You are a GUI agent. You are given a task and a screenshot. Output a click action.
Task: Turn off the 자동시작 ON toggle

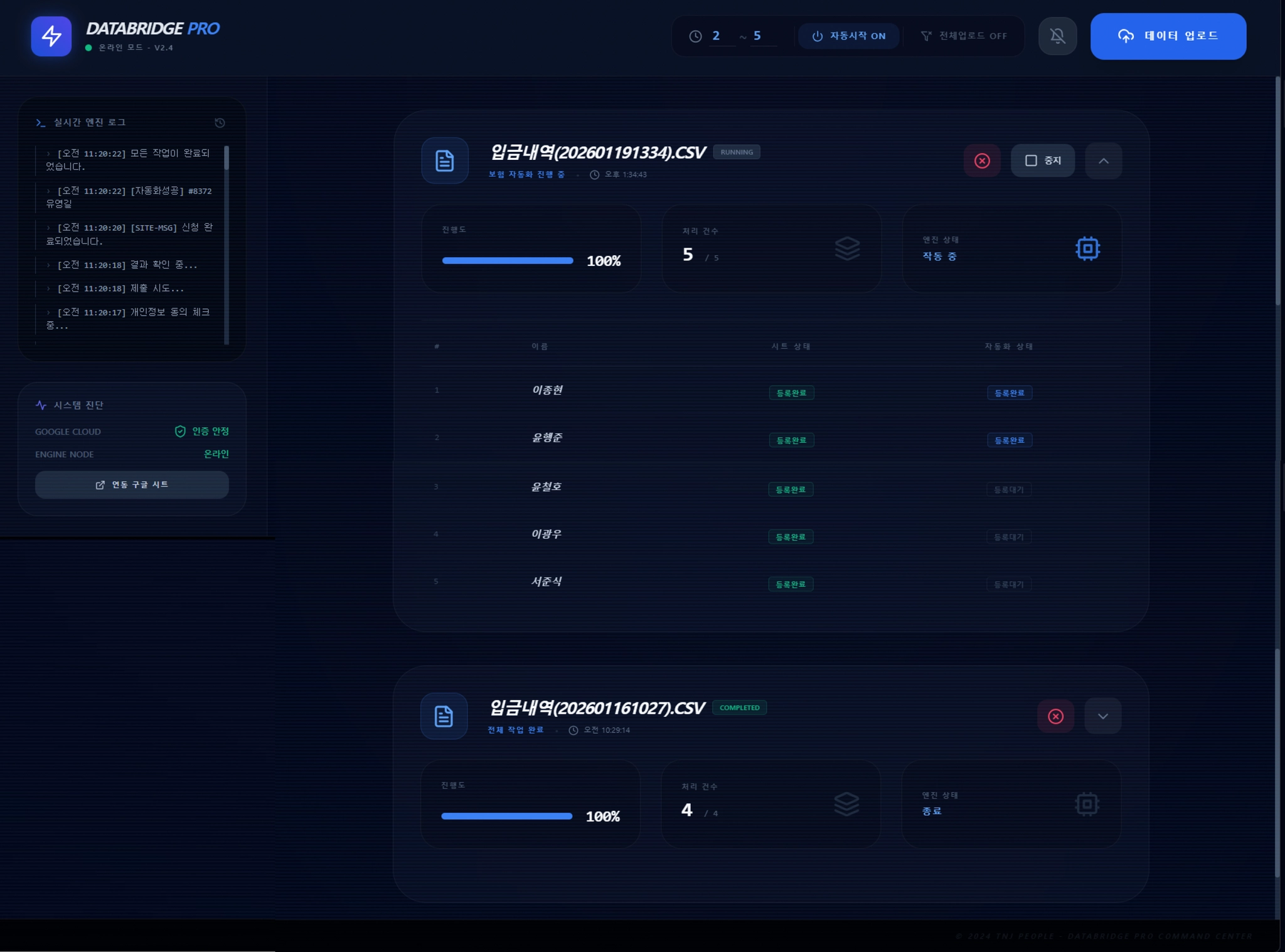pos(849,36)
